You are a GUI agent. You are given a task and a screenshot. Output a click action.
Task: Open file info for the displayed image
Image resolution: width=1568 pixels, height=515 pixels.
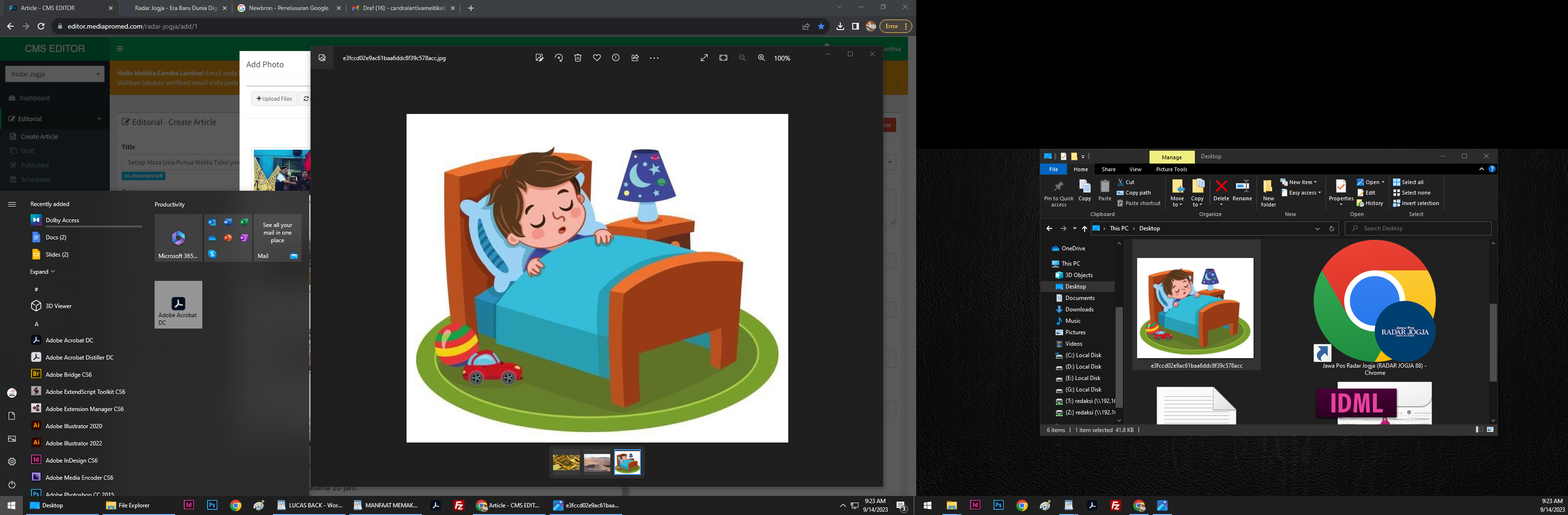[616, 58]
